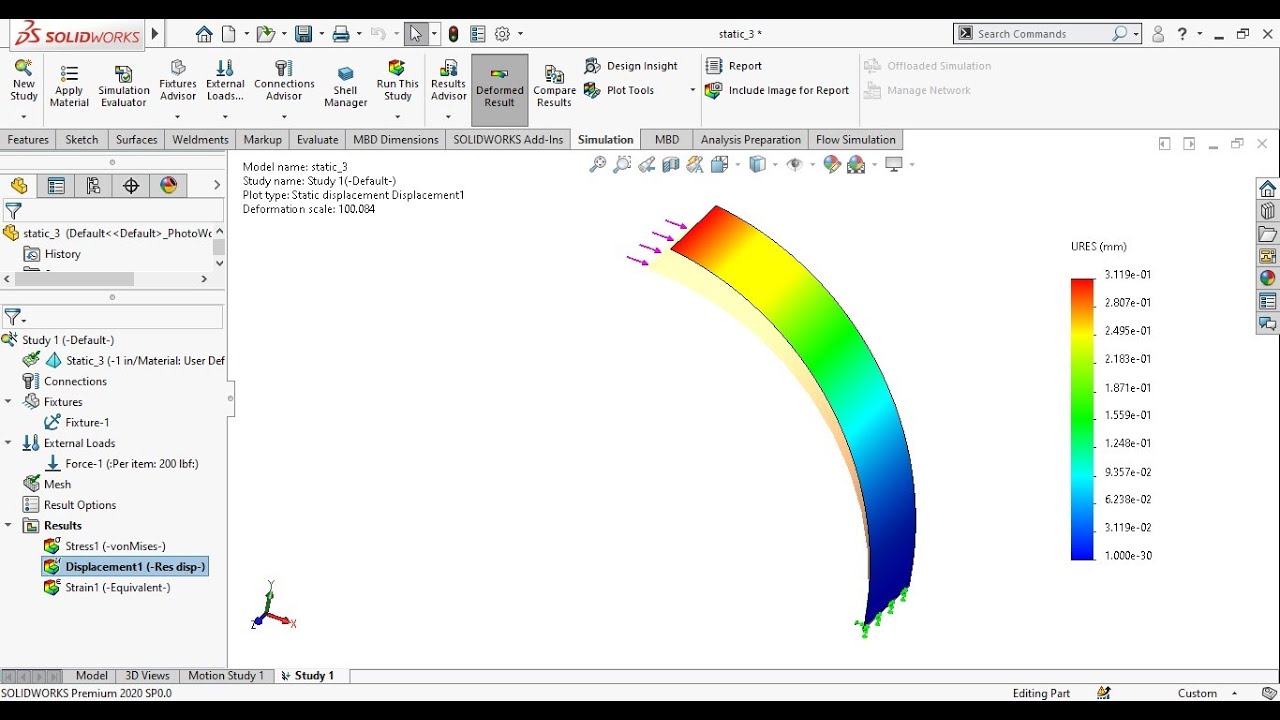This screenshot has height=720, width=1280.
Task: Switch to the Model bottom tab
Action: [x=92, y=676]
